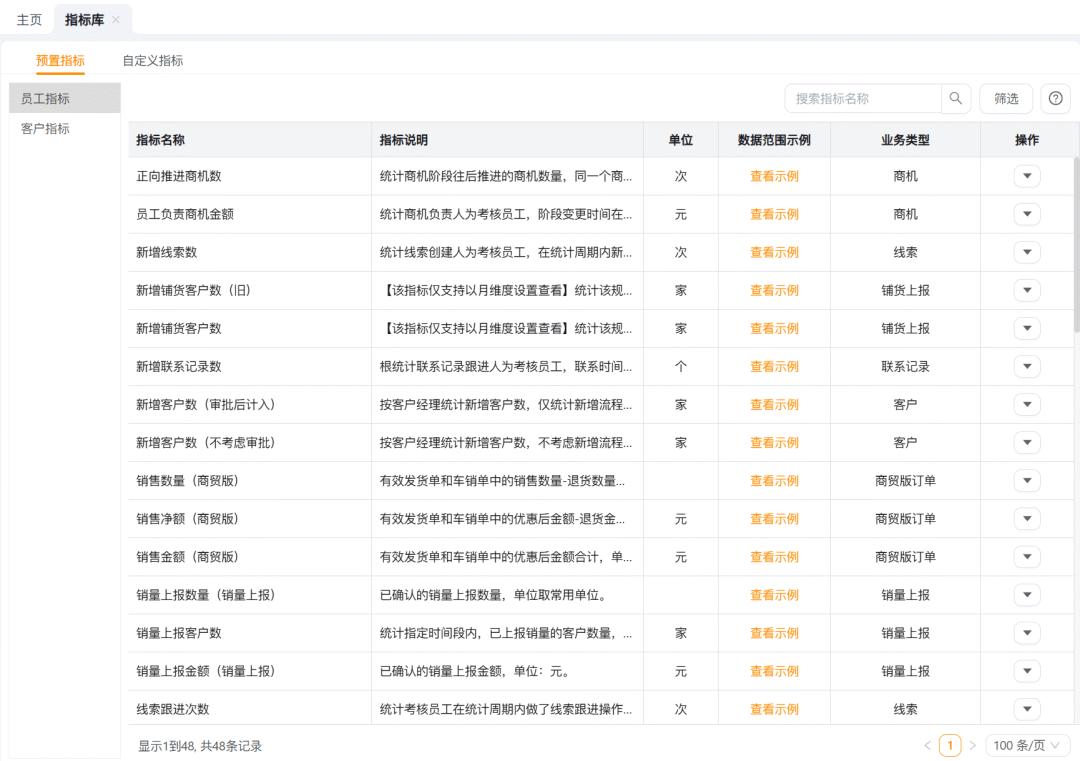Click 查看示例 for 销量上报客户数

point(773,632)
